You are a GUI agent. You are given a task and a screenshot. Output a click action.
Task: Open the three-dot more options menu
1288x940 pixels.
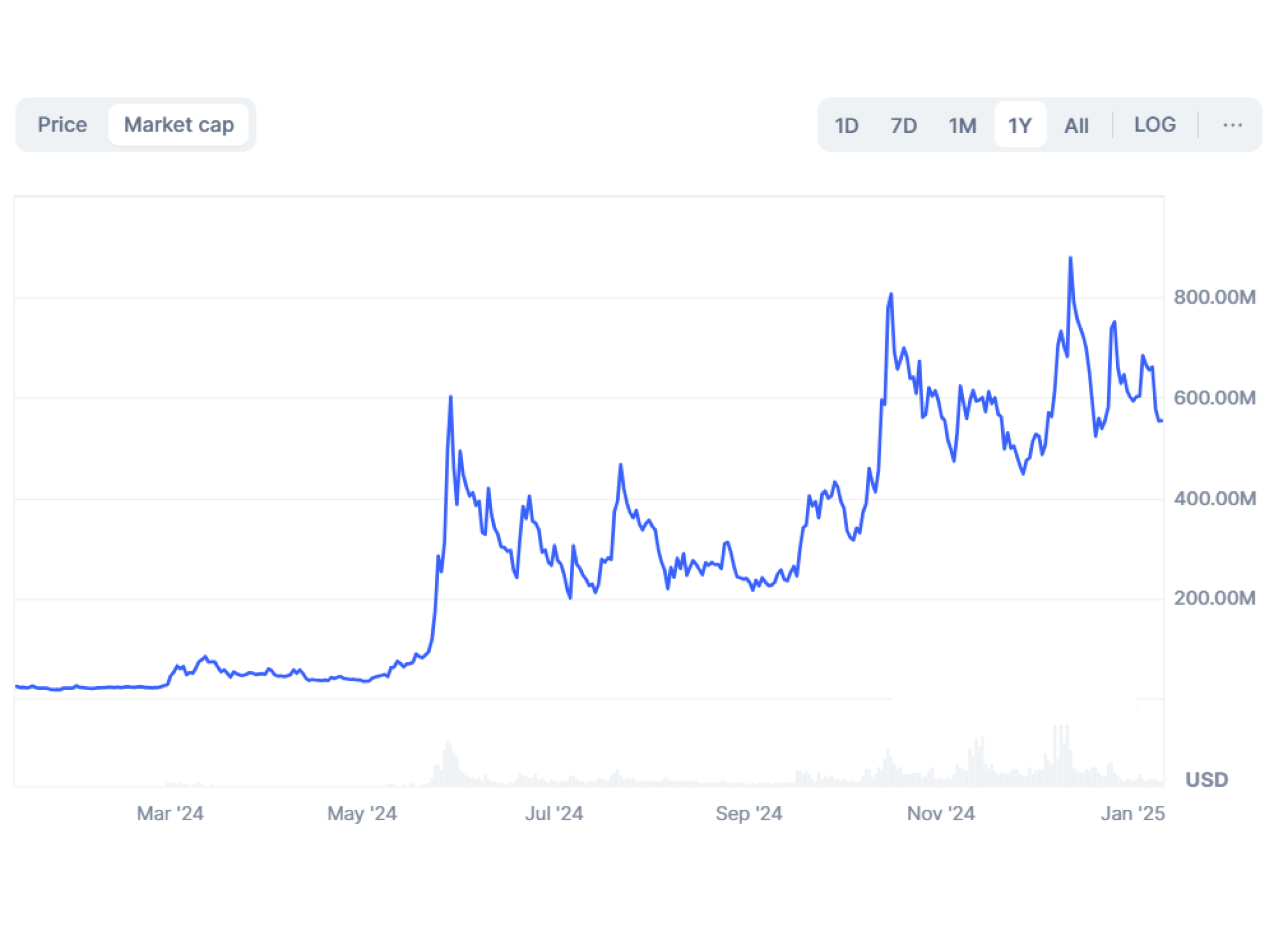click(1233, 125)
